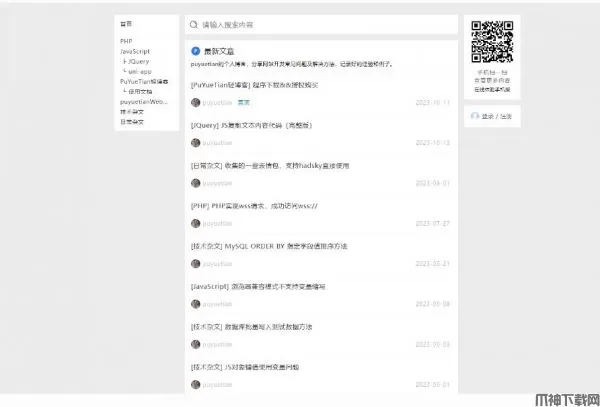Open the [JQuery] JS copy text article
This screenshot has height=407, width=600.
(x=251, y=125)
